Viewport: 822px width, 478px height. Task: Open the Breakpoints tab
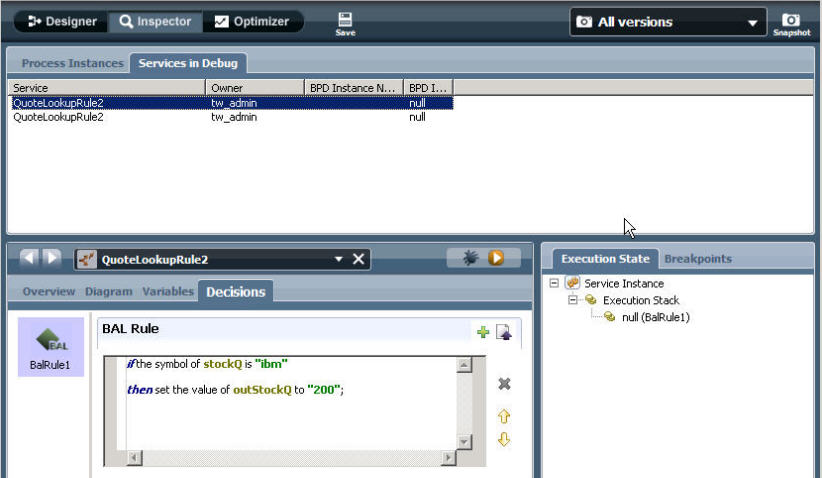coord(698,259)
